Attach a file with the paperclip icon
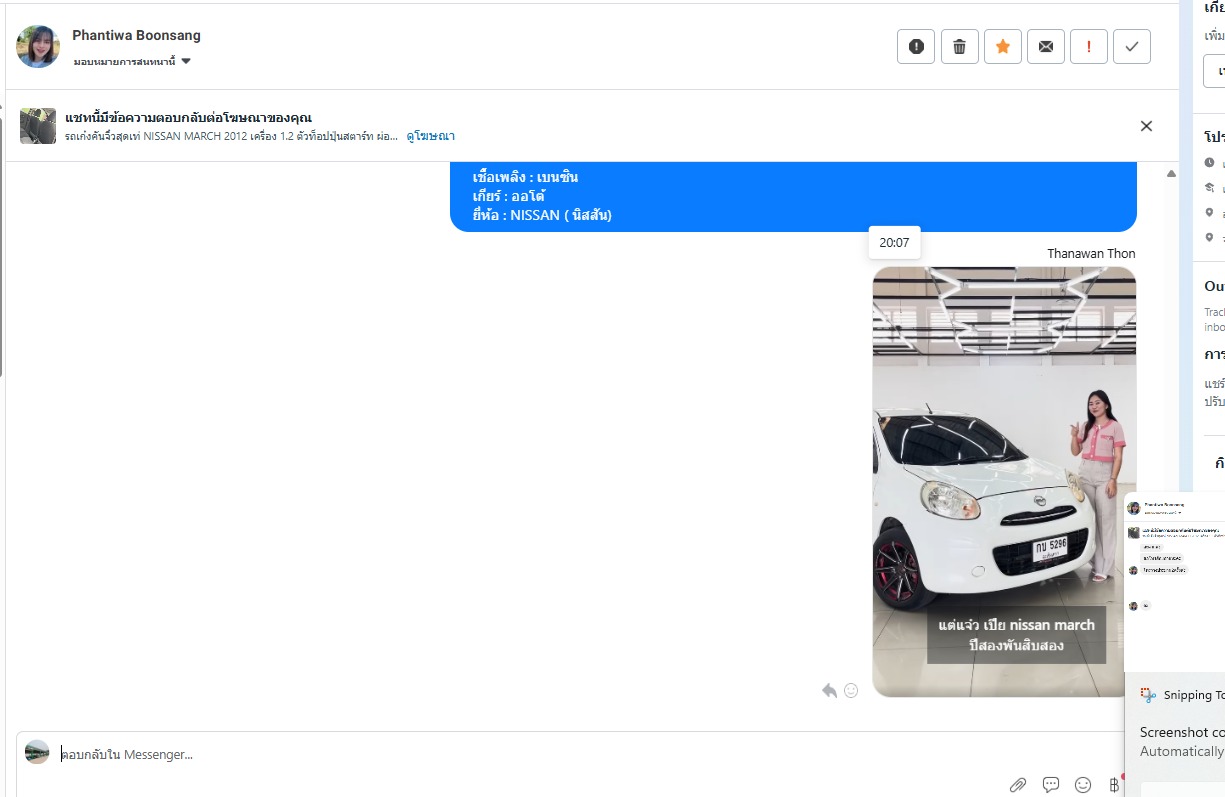1225x797 pixels. (1017, 785)
